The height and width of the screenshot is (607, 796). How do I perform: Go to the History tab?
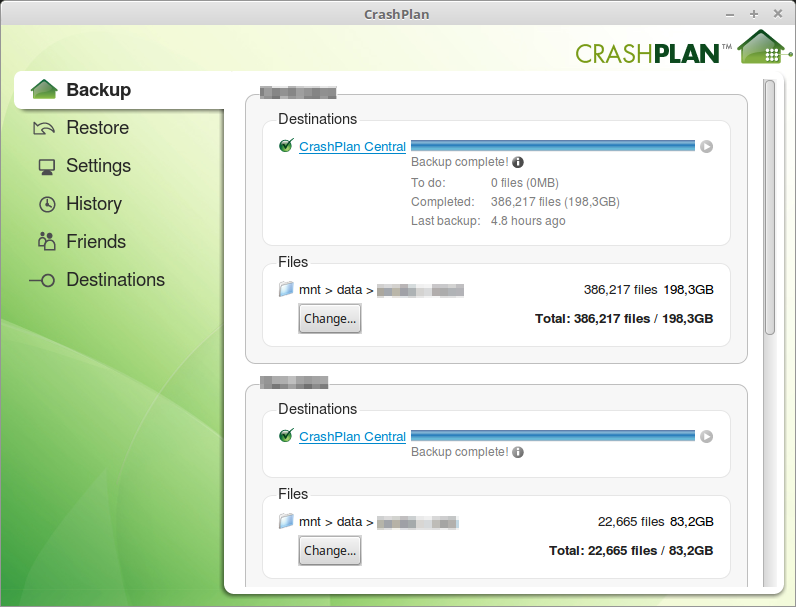(x=94, y=204)
